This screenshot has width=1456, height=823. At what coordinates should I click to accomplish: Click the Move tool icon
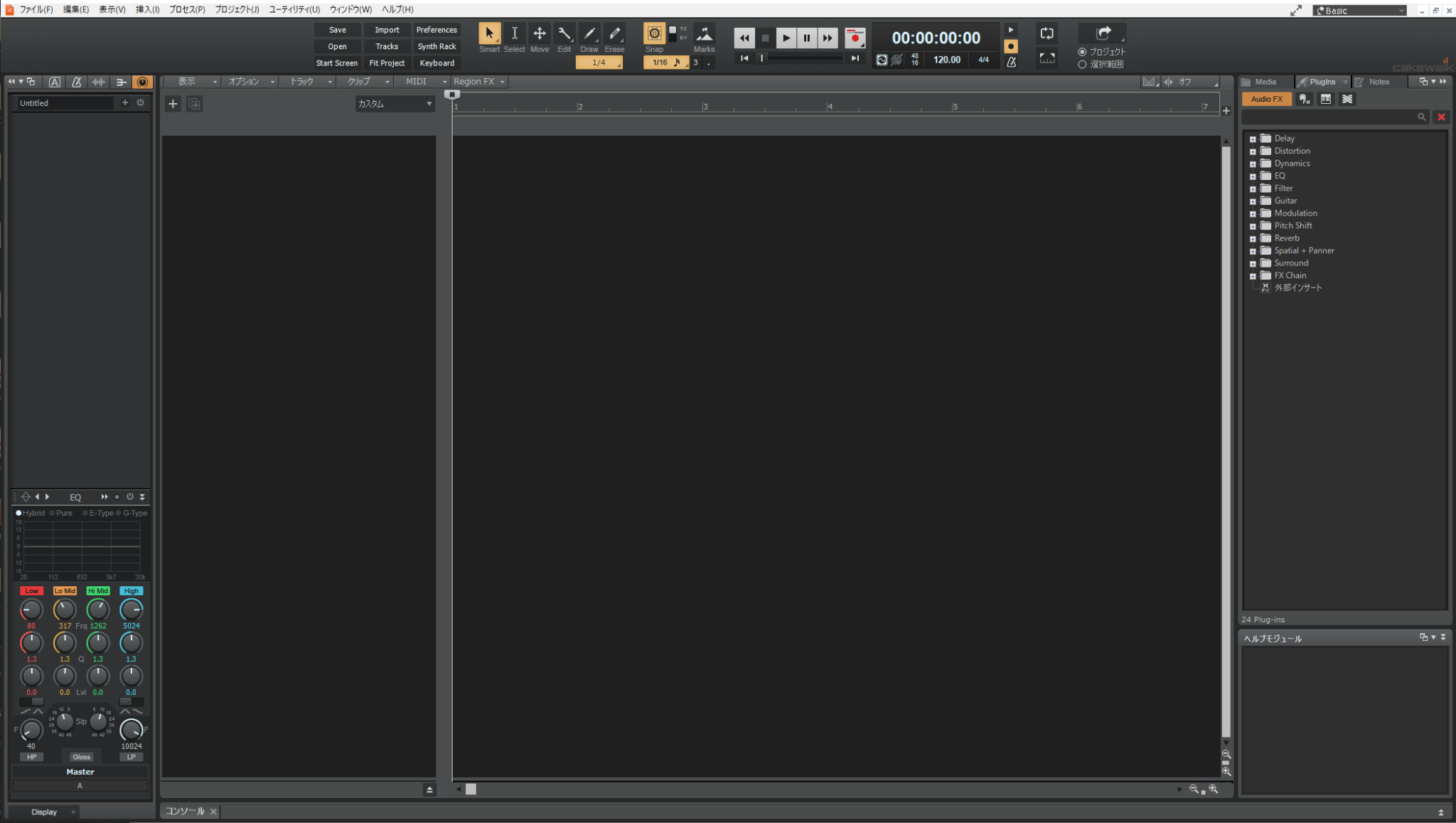tap(540, 34)
